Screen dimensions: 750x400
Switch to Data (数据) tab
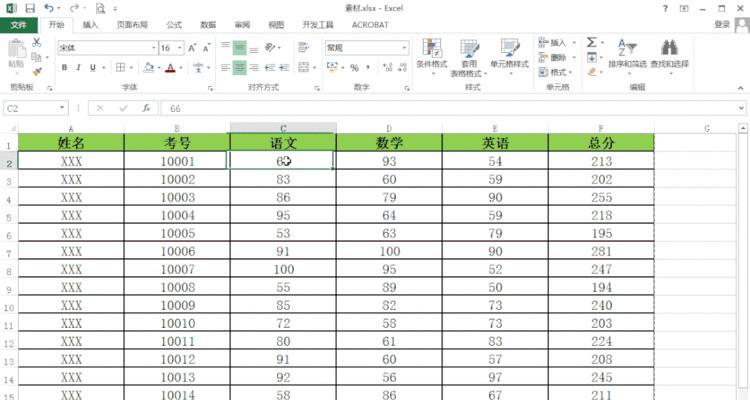(x=208, y=25)
